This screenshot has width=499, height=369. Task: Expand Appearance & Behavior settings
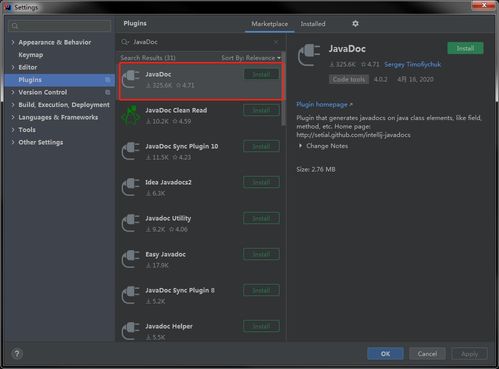(13, 42)
